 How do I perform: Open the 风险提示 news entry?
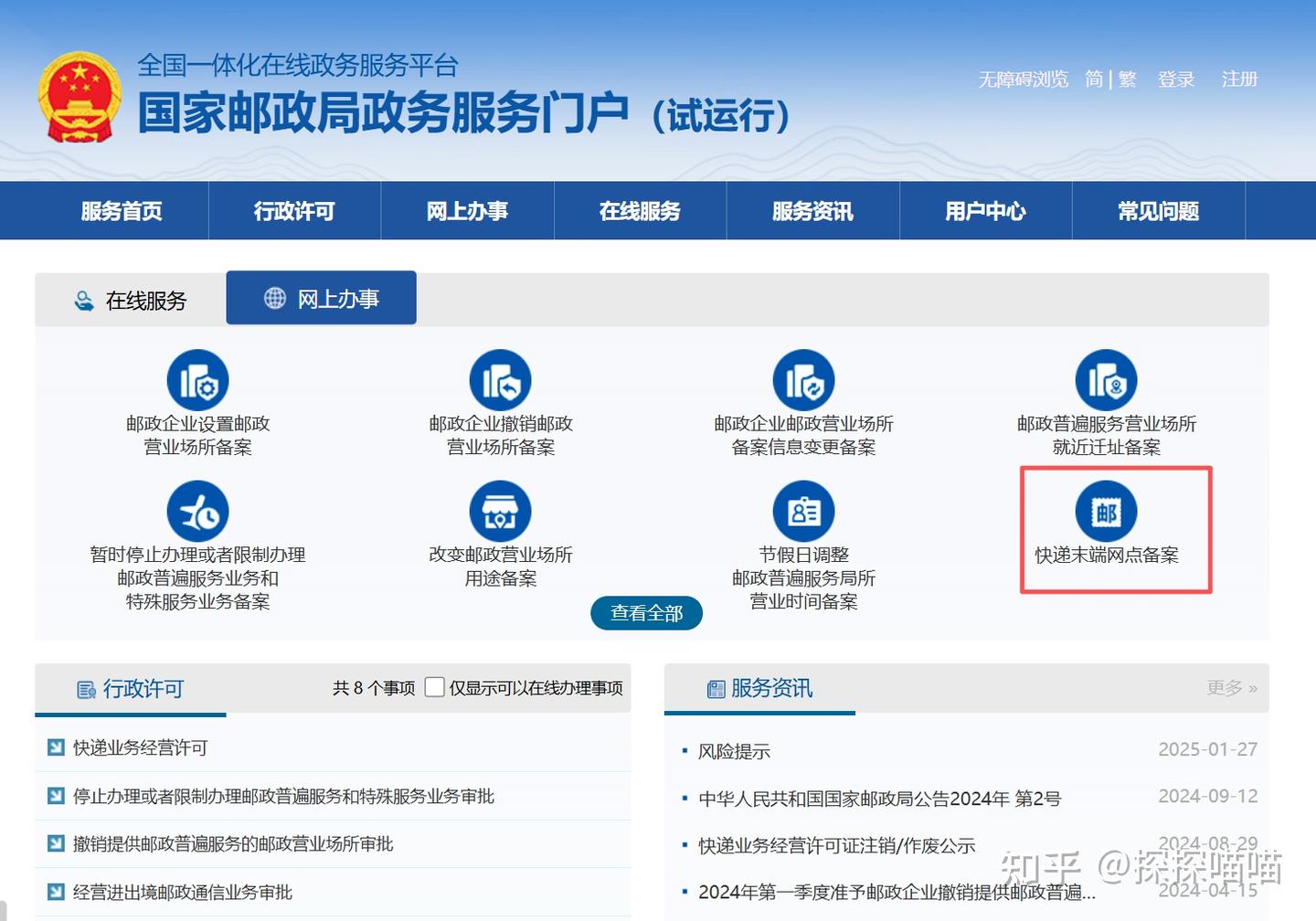734,752
